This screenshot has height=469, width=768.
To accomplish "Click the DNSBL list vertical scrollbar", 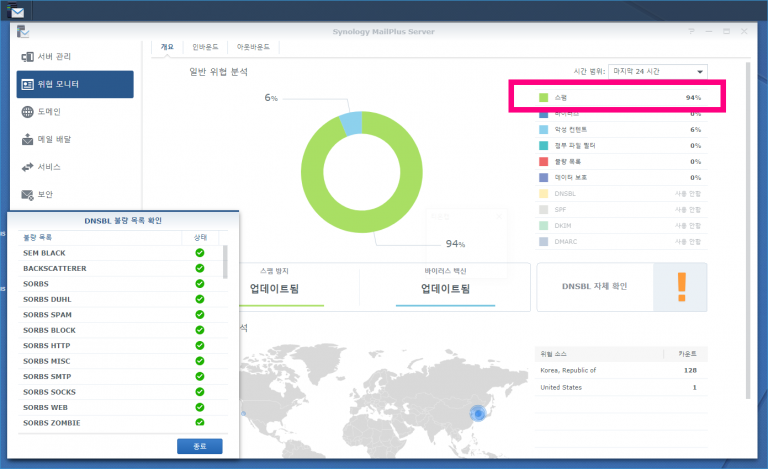I will [x=224, y=264].
